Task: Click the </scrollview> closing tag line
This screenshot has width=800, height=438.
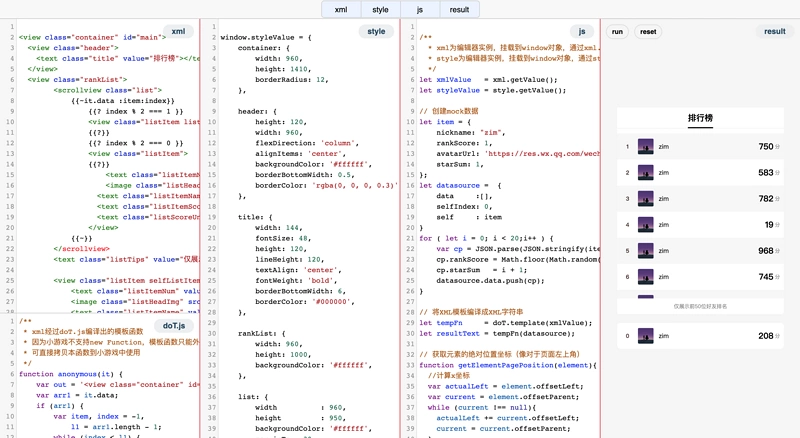Action: click(82, 249)
